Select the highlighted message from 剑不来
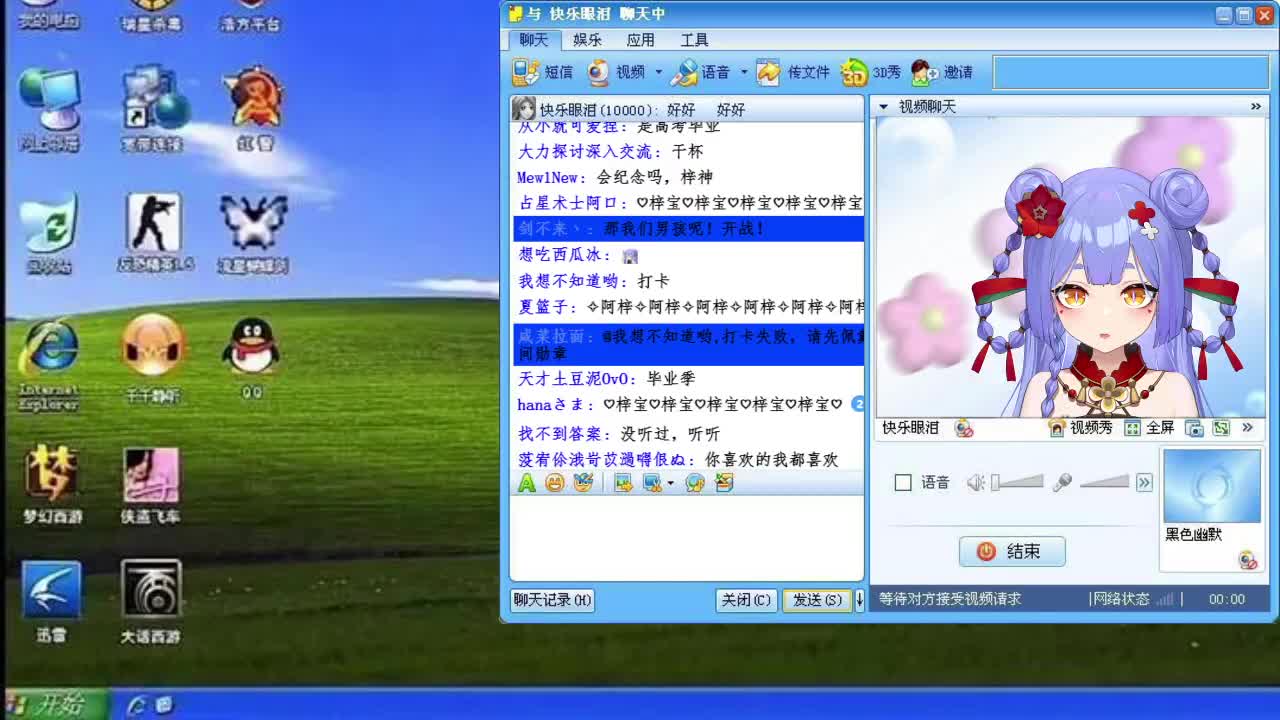Screen dimensions: 1280x720 pos(689,229)
